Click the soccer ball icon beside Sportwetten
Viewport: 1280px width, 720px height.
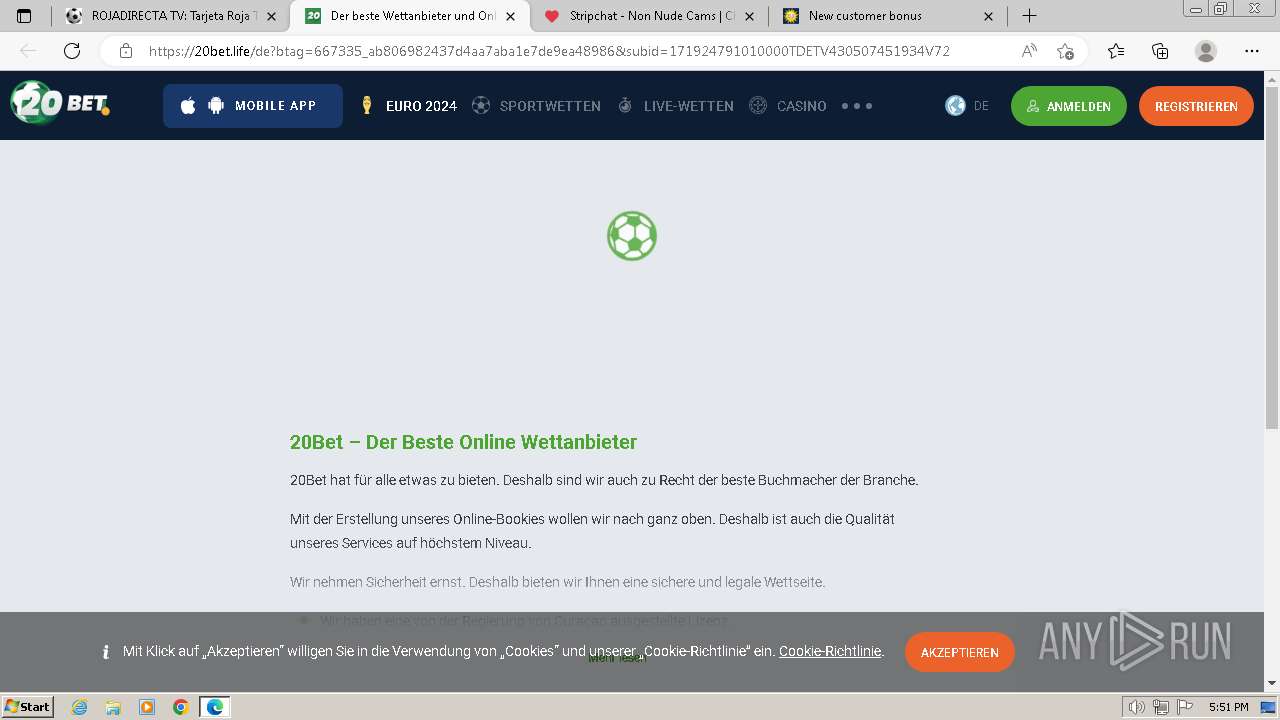481,105
